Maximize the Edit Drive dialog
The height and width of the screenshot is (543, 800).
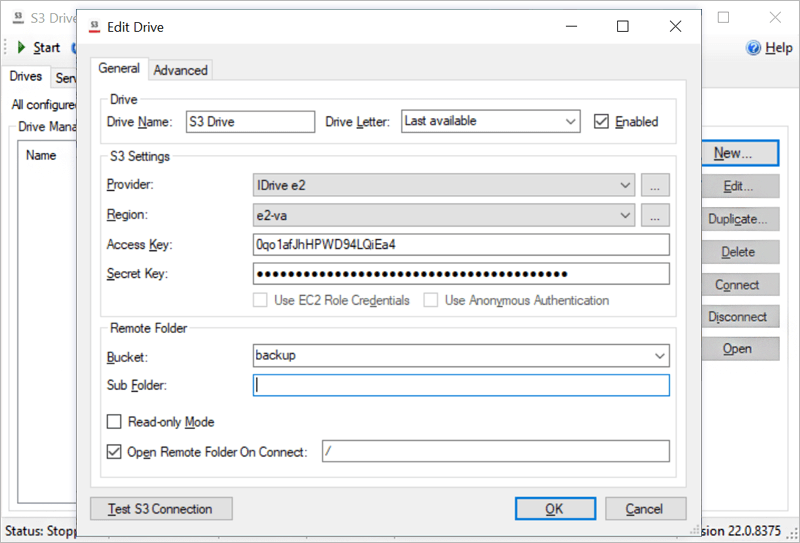tap(622, 26)
